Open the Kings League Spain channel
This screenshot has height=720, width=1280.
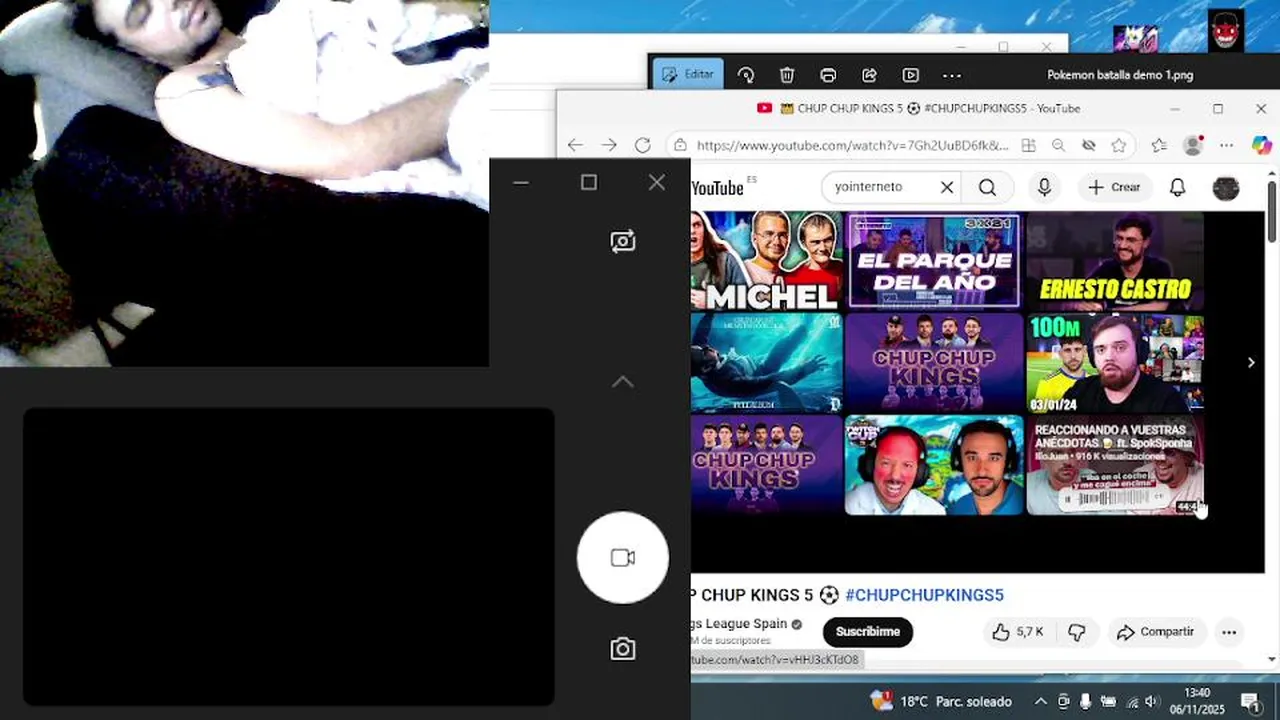(x=739, y=624)
